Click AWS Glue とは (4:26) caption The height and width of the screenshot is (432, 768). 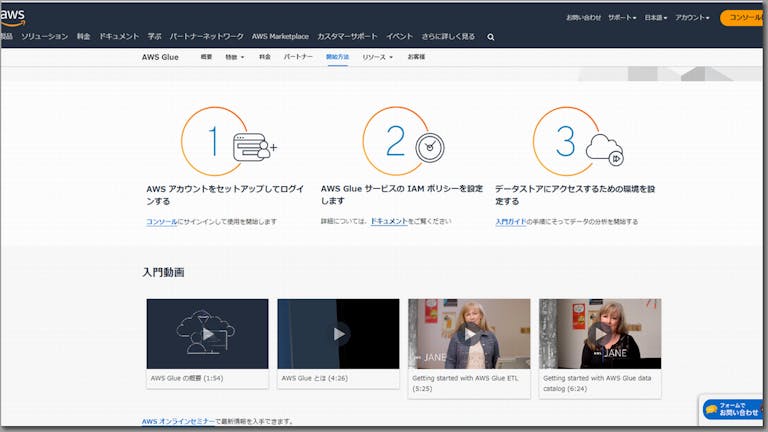point(314,378)
